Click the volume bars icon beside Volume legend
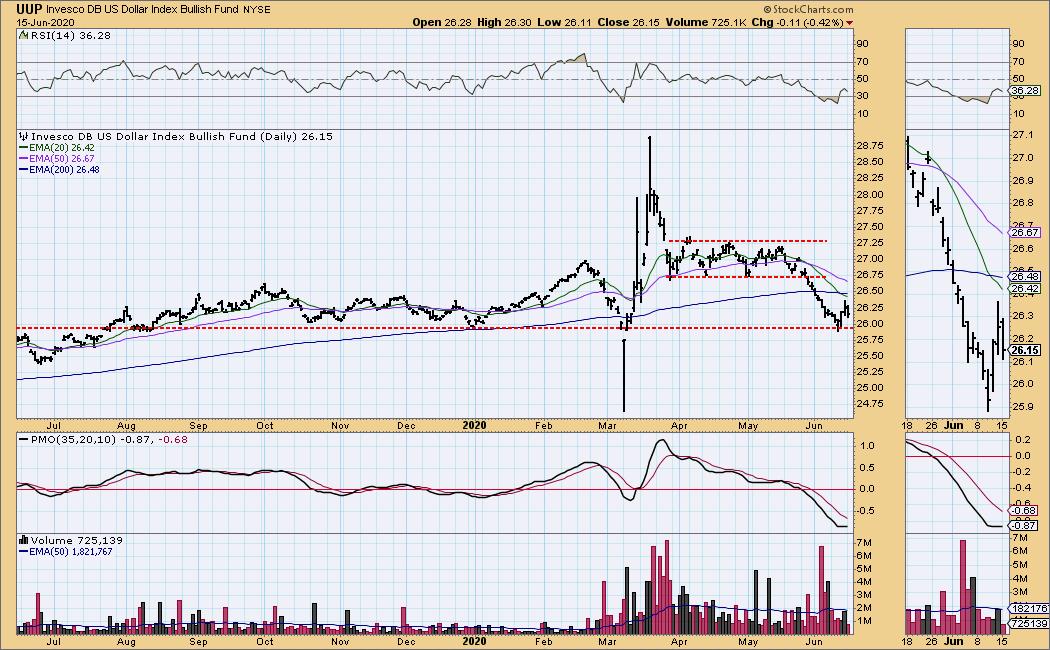 (x=23, y=540)
